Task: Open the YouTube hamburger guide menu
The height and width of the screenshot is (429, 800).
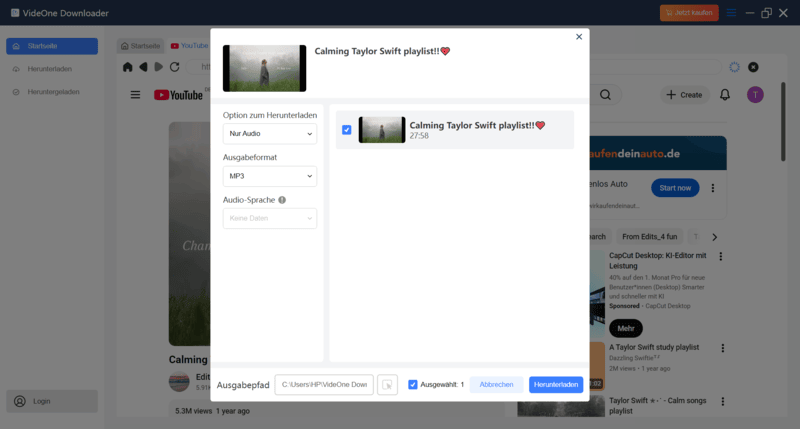Action: pyautogui.click(x=135, y=95)
